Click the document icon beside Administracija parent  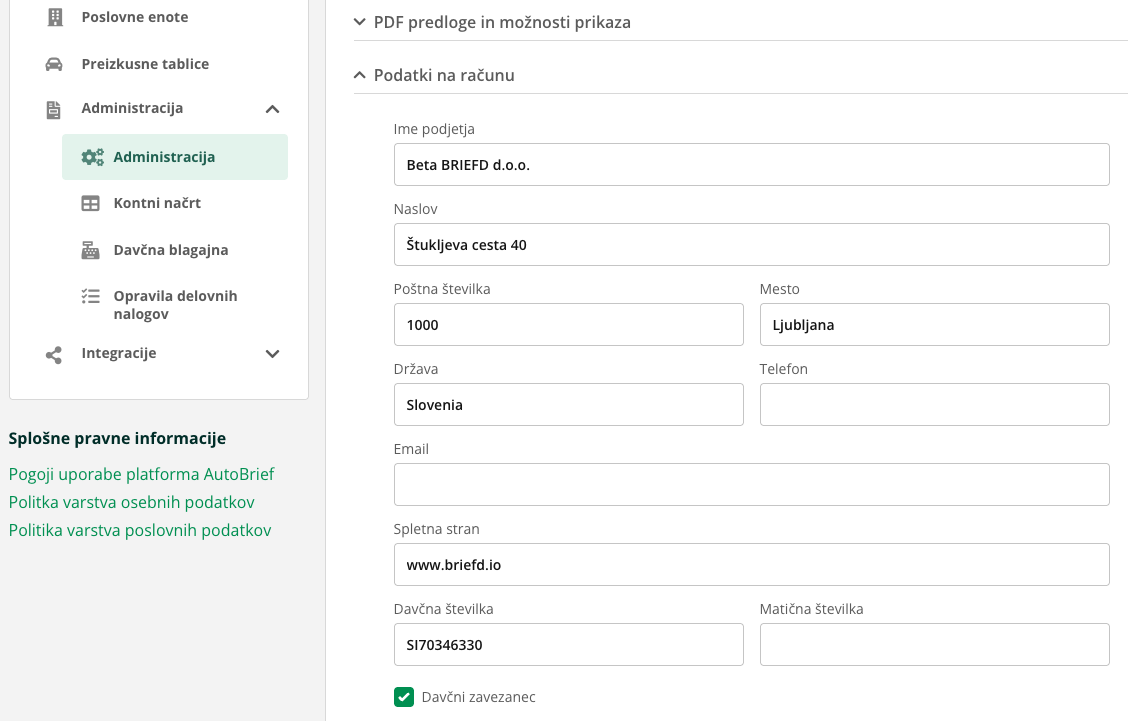[54, 109]
